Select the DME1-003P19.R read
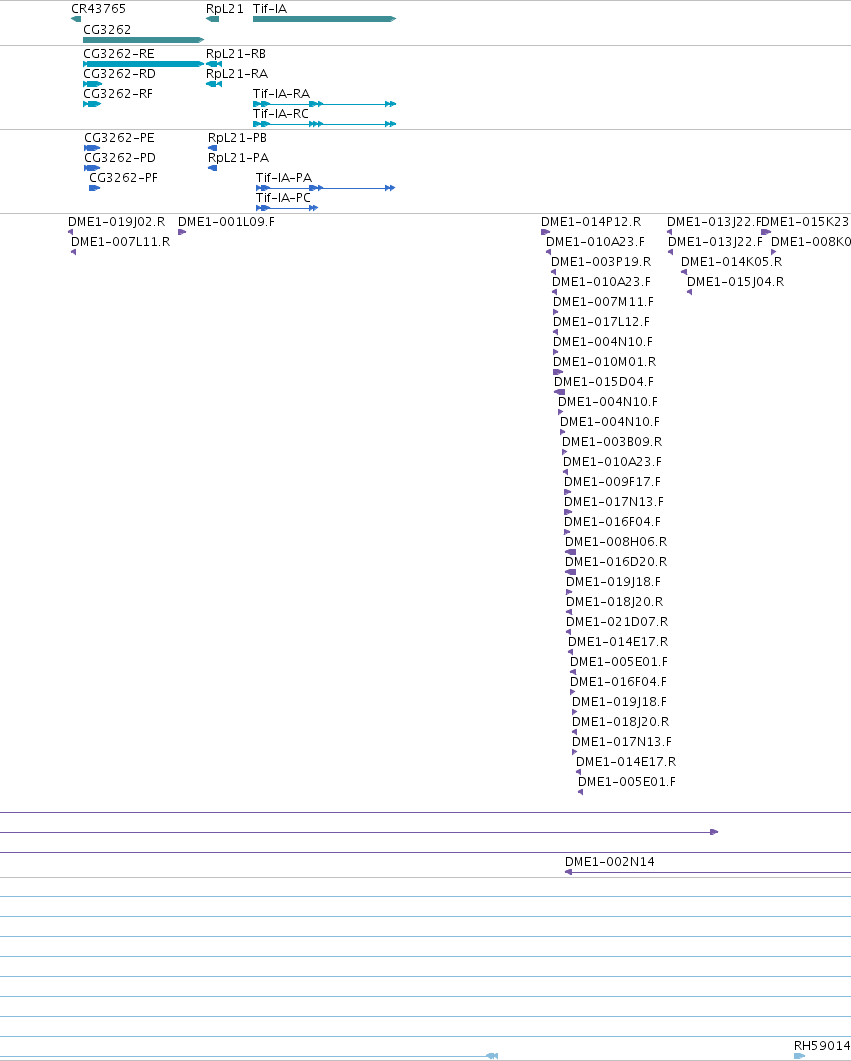The image size is (851, 1061). coord(553,272)
